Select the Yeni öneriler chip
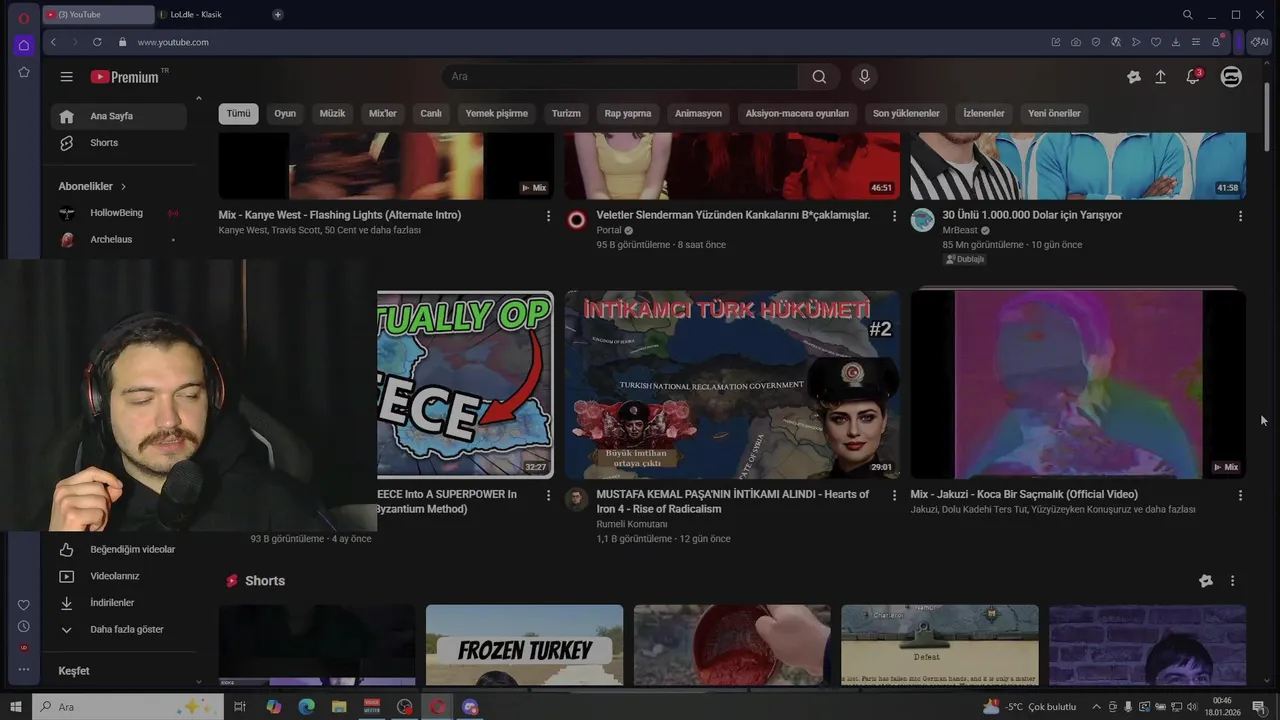This screenshot has width=1280, height=720. pos(1054,114)
